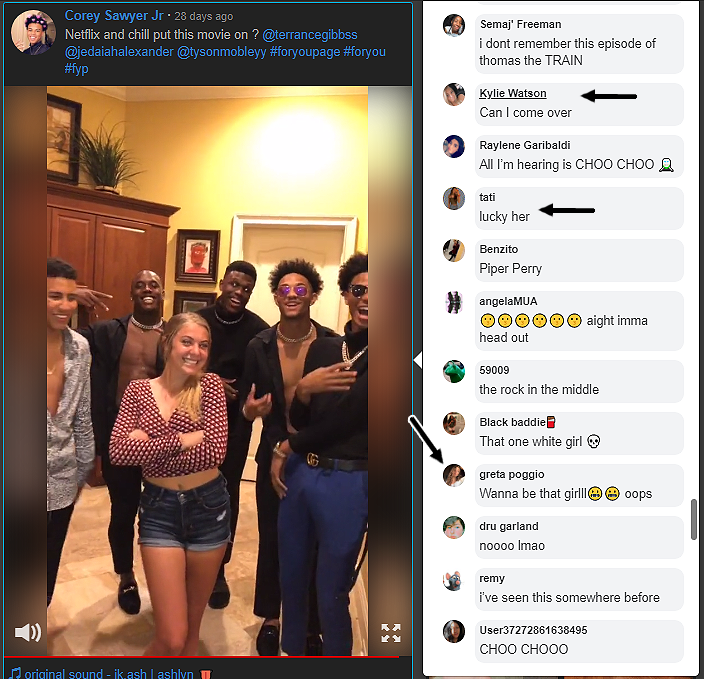Click greta poggio's avatar
This screenshot has width=704, height=679.
tap(454, 476)
